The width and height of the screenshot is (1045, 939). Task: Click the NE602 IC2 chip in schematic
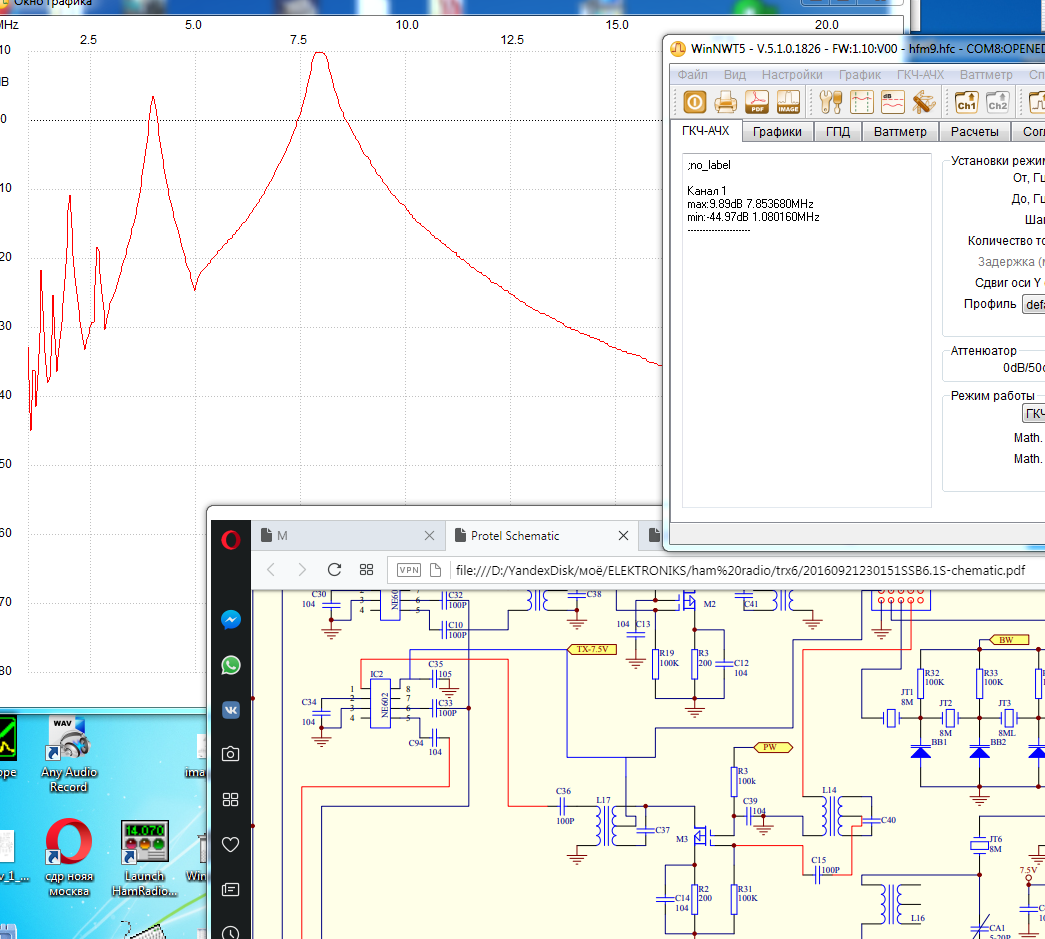point(381,704)
